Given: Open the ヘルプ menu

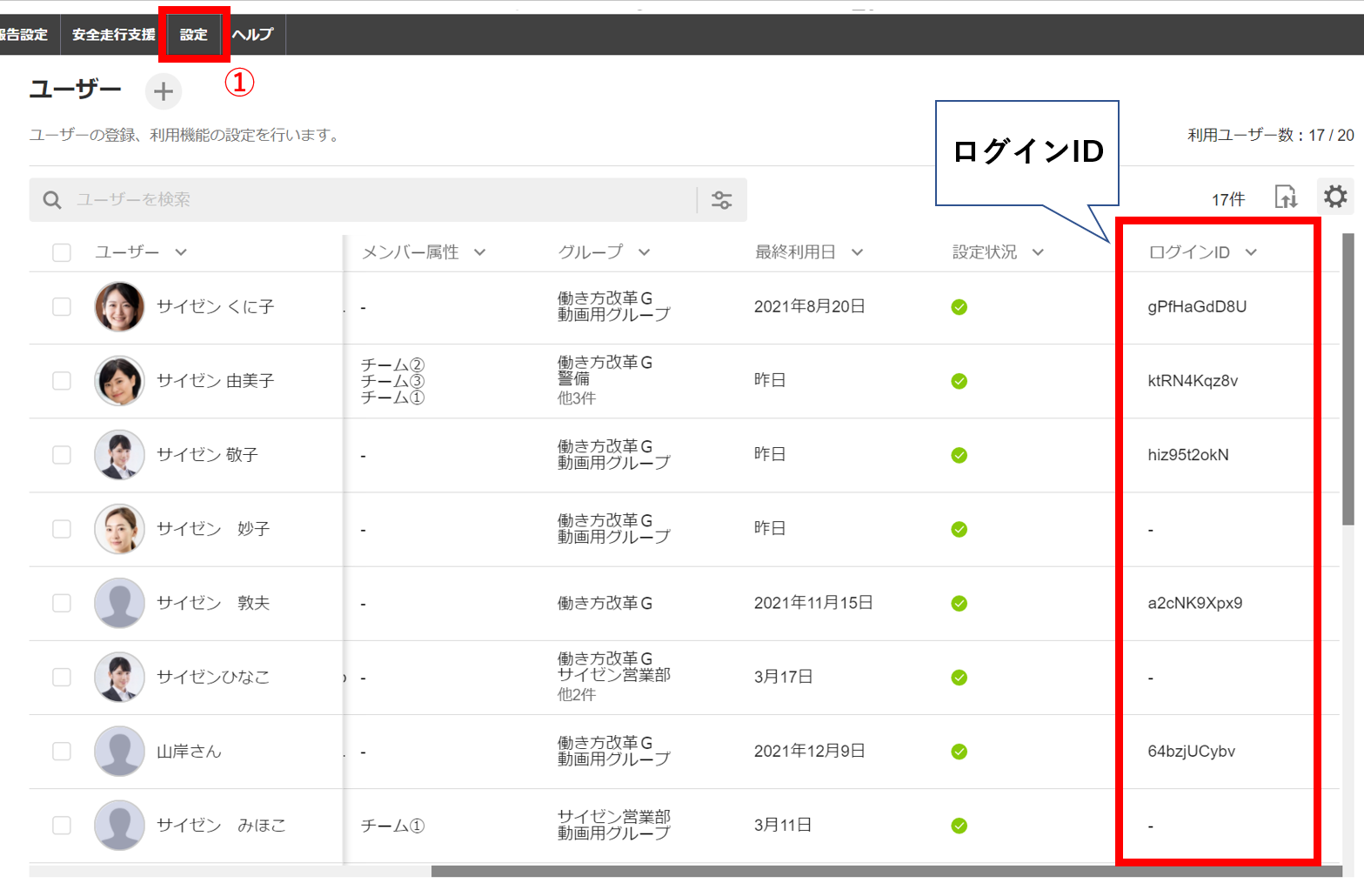Looking at the screenshot, I should [253, 35].
